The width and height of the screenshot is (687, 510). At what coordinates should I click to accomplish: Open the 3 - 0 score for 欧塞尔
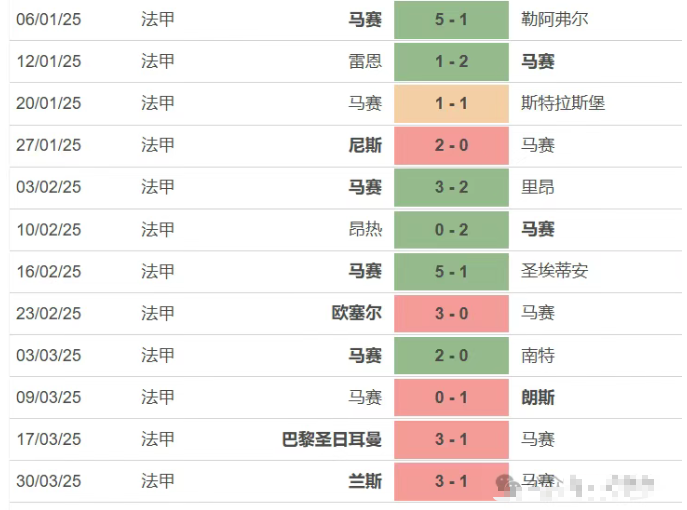[x=451, y=313]
